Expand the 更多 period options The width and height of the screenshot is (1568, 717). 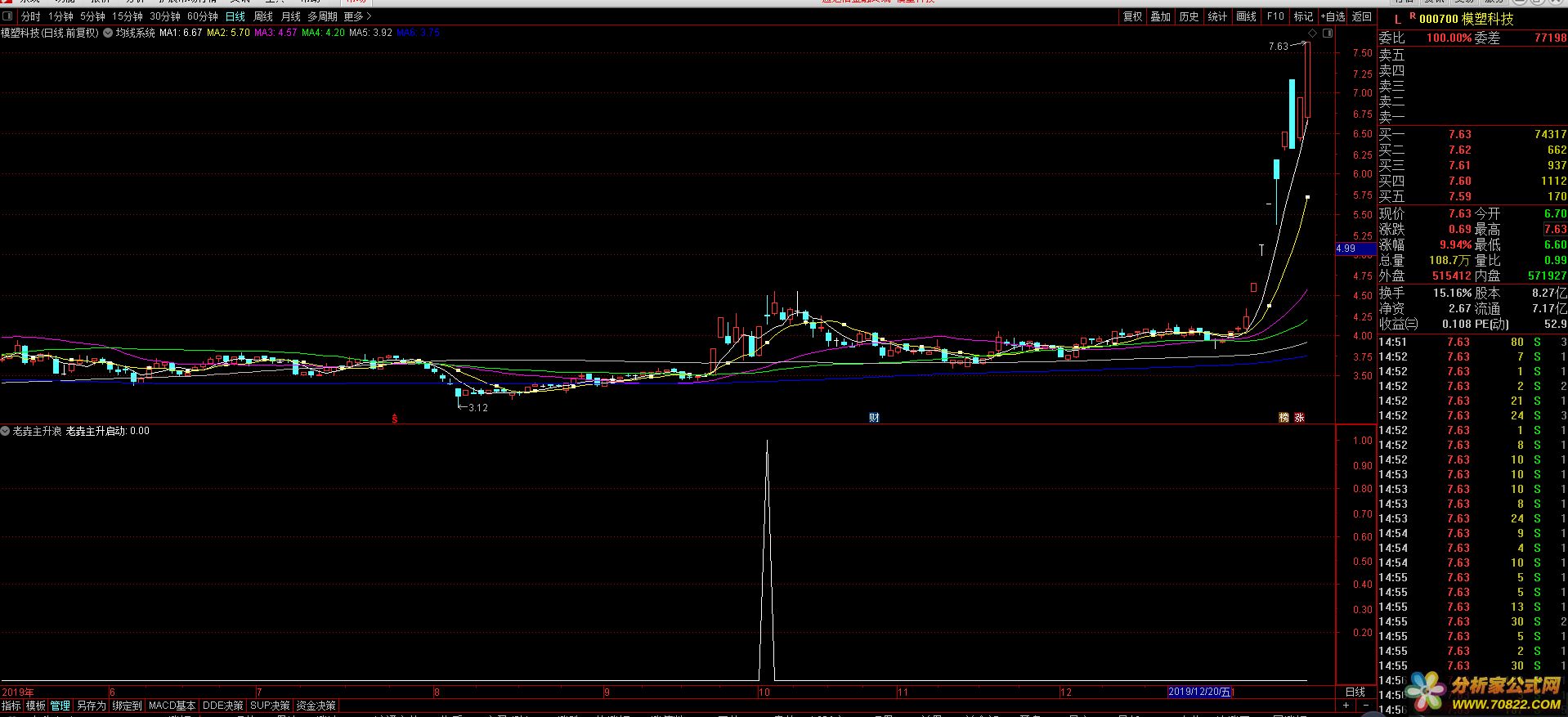tap(357, 16)
